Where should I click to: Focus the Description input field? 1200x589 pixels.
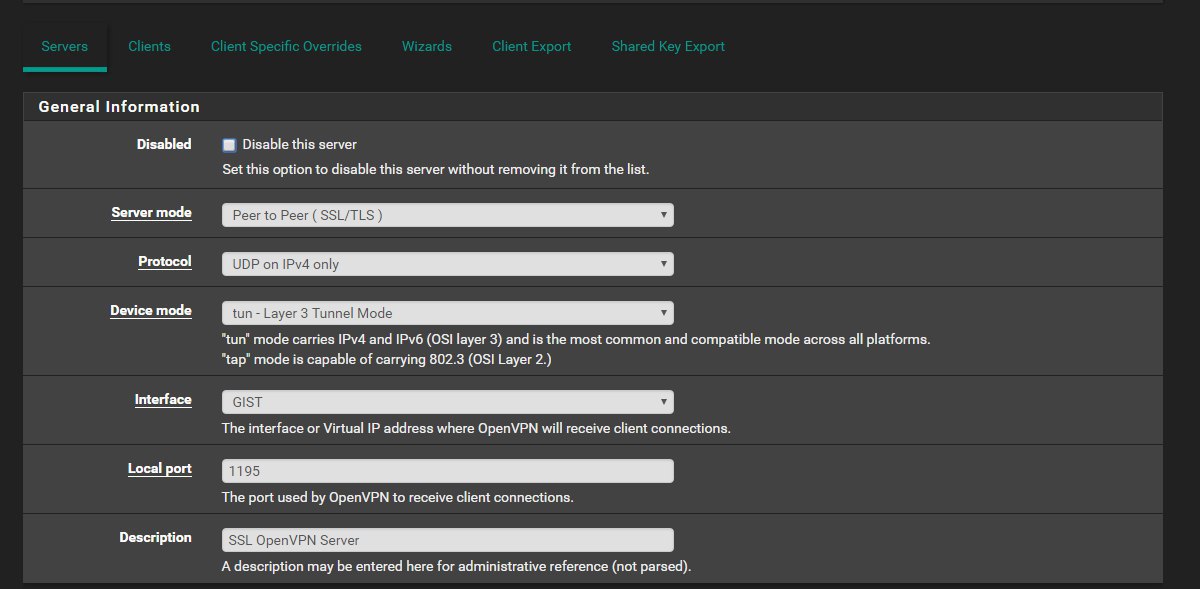(447, 540)
